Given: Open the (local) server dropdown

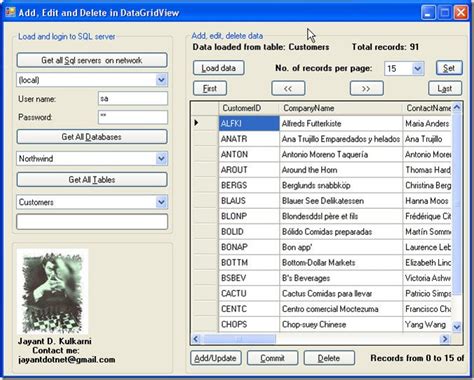Looking at the screenshot, I should click(161, 80).
